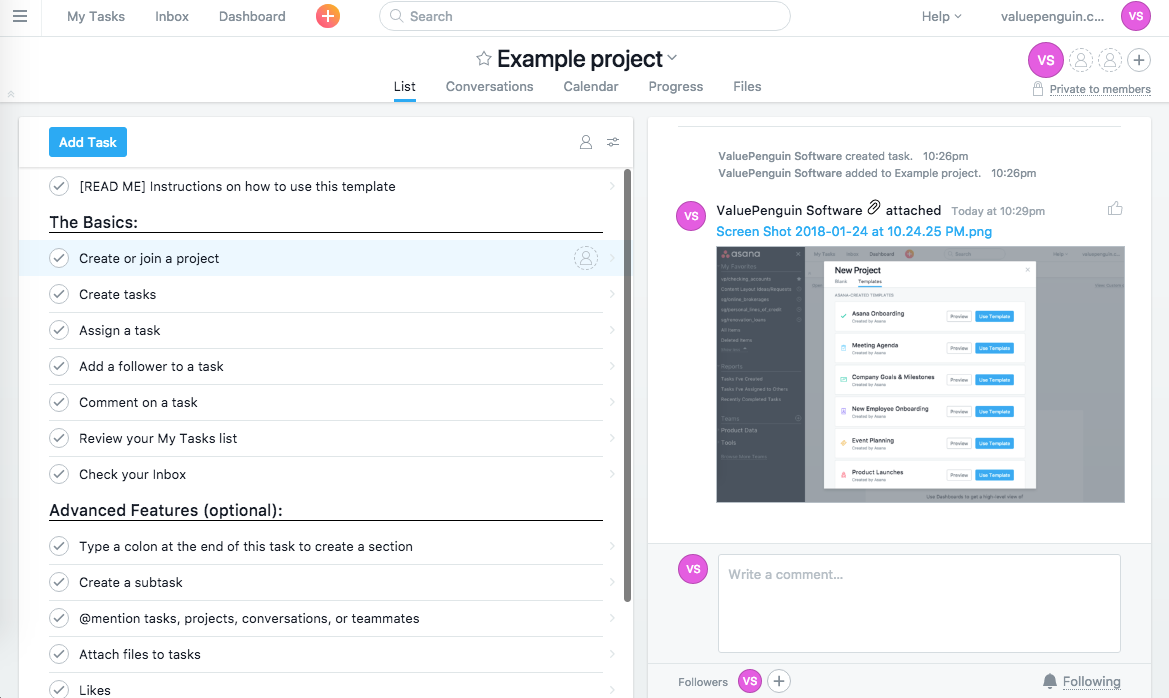Image resolution: width=1169 pixels, height=698 pixels.
Task: Assign Create or join a project via assignee icon
Action: [586, 258]
